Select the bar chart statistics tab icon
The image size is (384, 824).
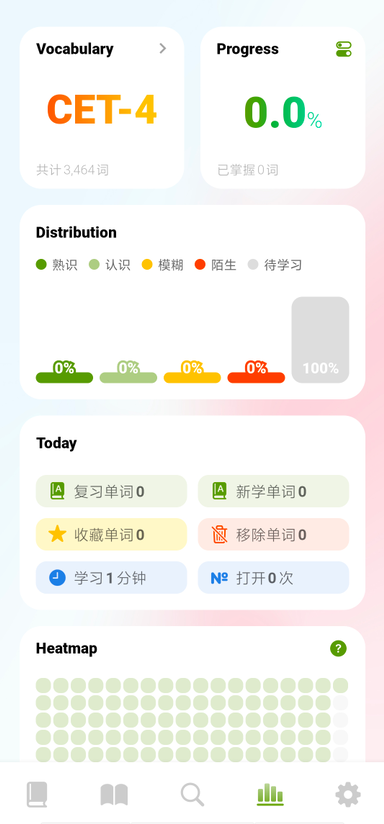[x=270, y=795]
